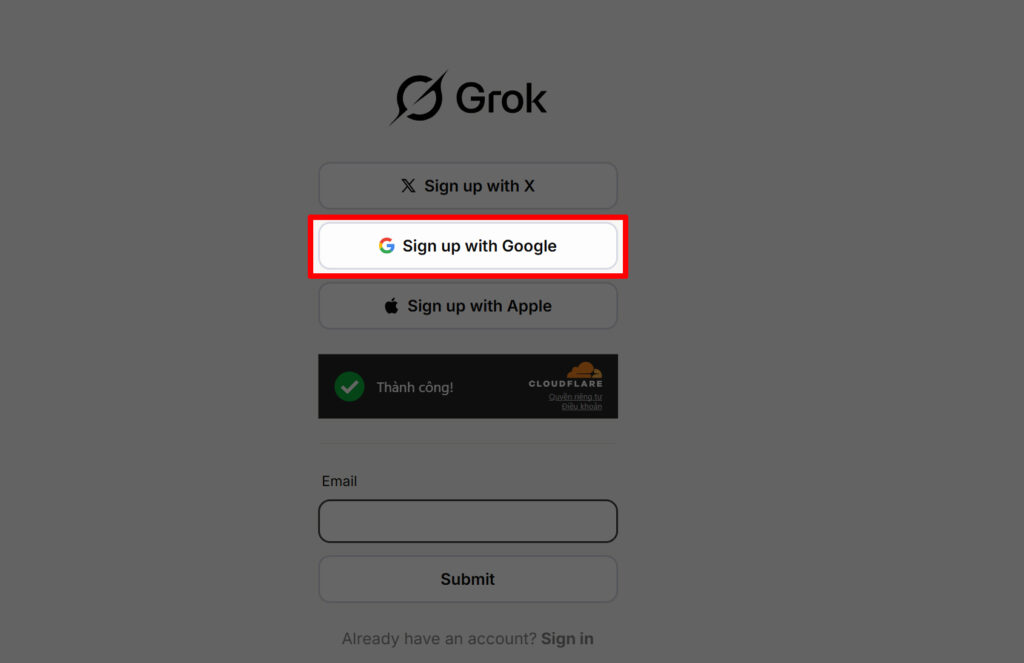This screenshot has height=663, width=1024.
Task: Click the Email field label
Action: [x=339, y=481]
